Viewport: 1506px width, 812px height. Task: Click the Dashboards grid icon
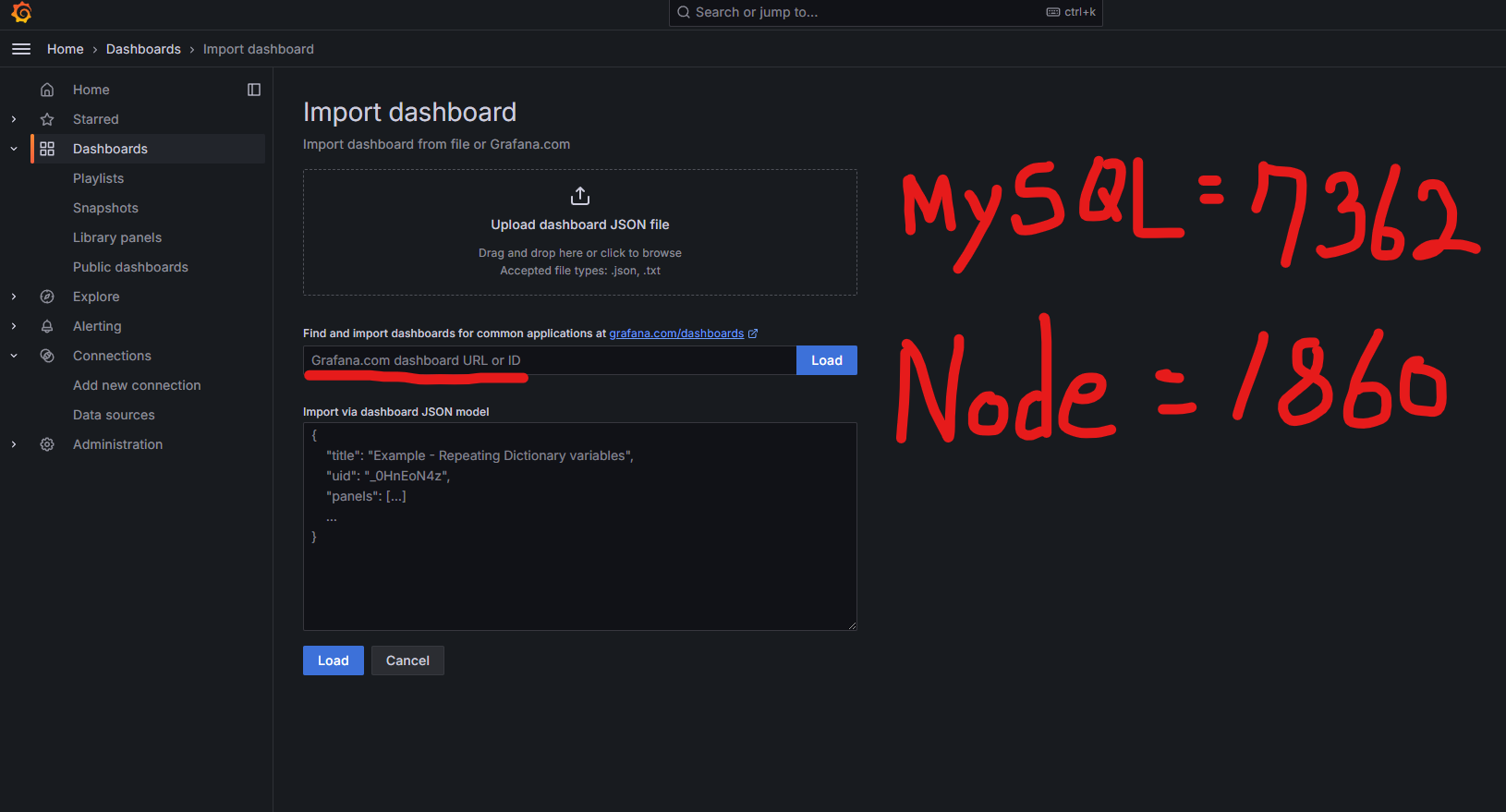47,149
